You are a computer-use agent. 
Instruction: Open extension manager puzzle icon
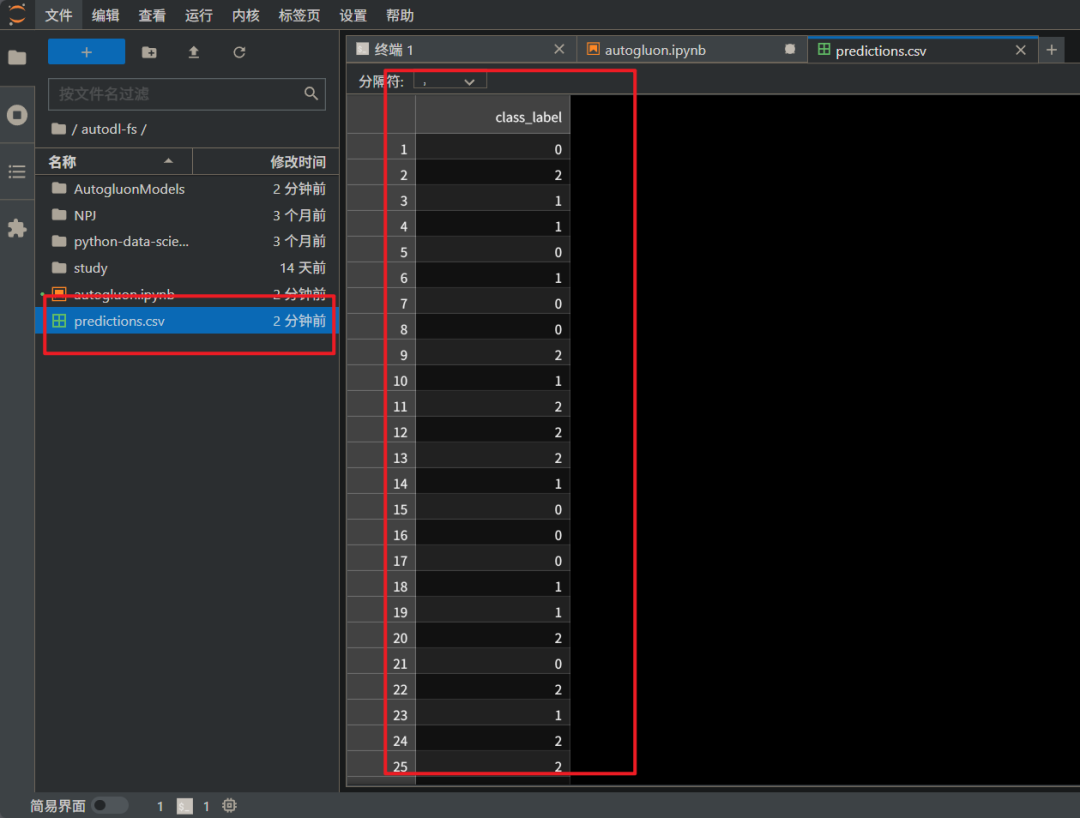17,229
